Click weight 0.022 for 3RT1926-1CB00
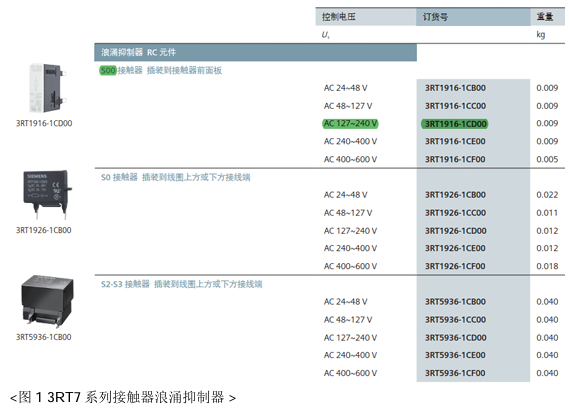The width and height of the screenshot is (572, 420). [547, 195]
